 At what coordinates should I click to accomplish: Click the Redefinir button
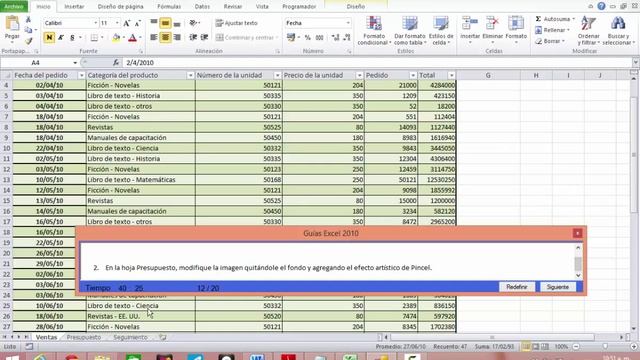517,287
